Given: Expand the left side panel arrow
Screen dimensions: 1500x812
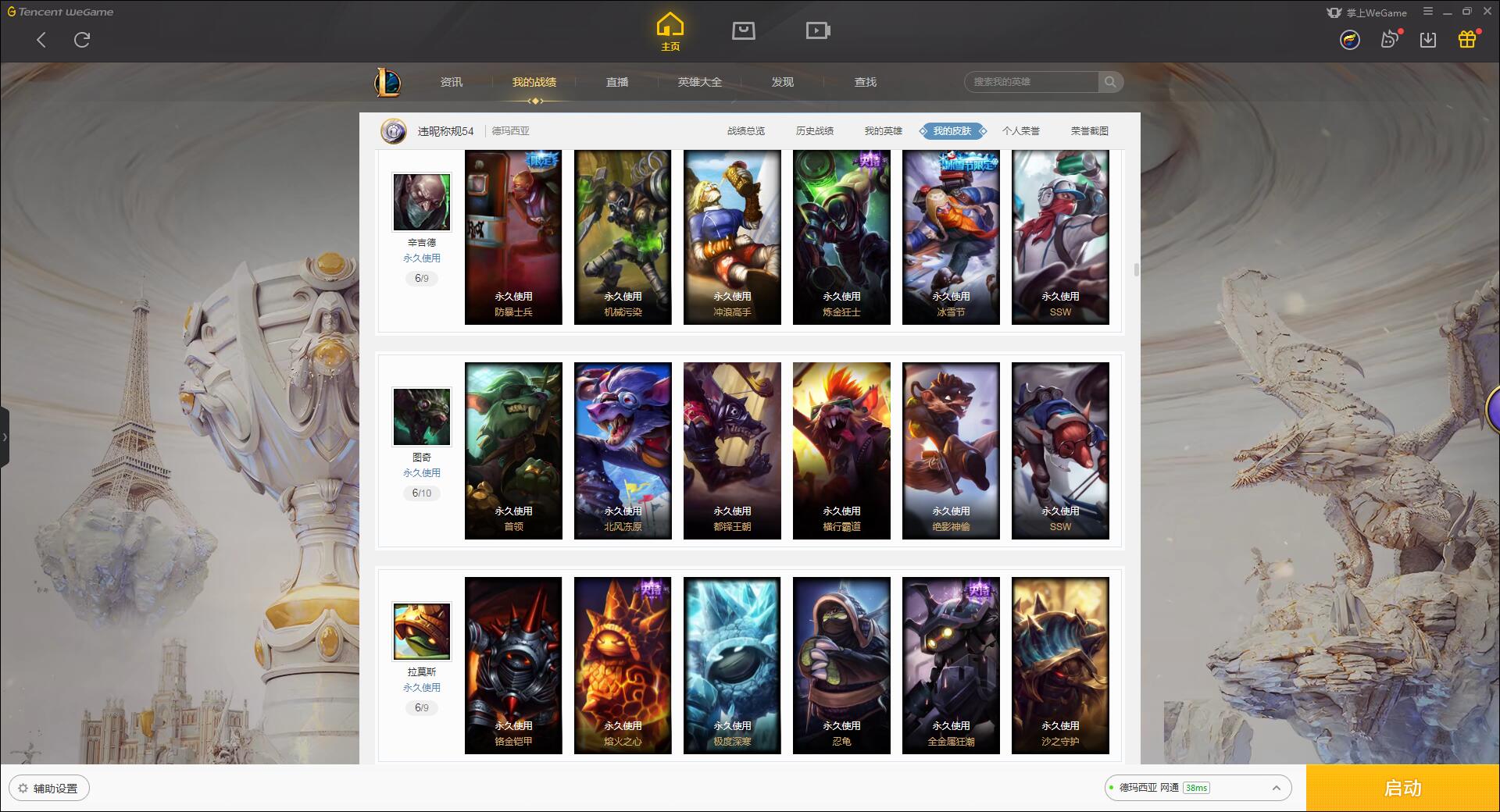Looking at the screenshot, I should tap(5, 437).
